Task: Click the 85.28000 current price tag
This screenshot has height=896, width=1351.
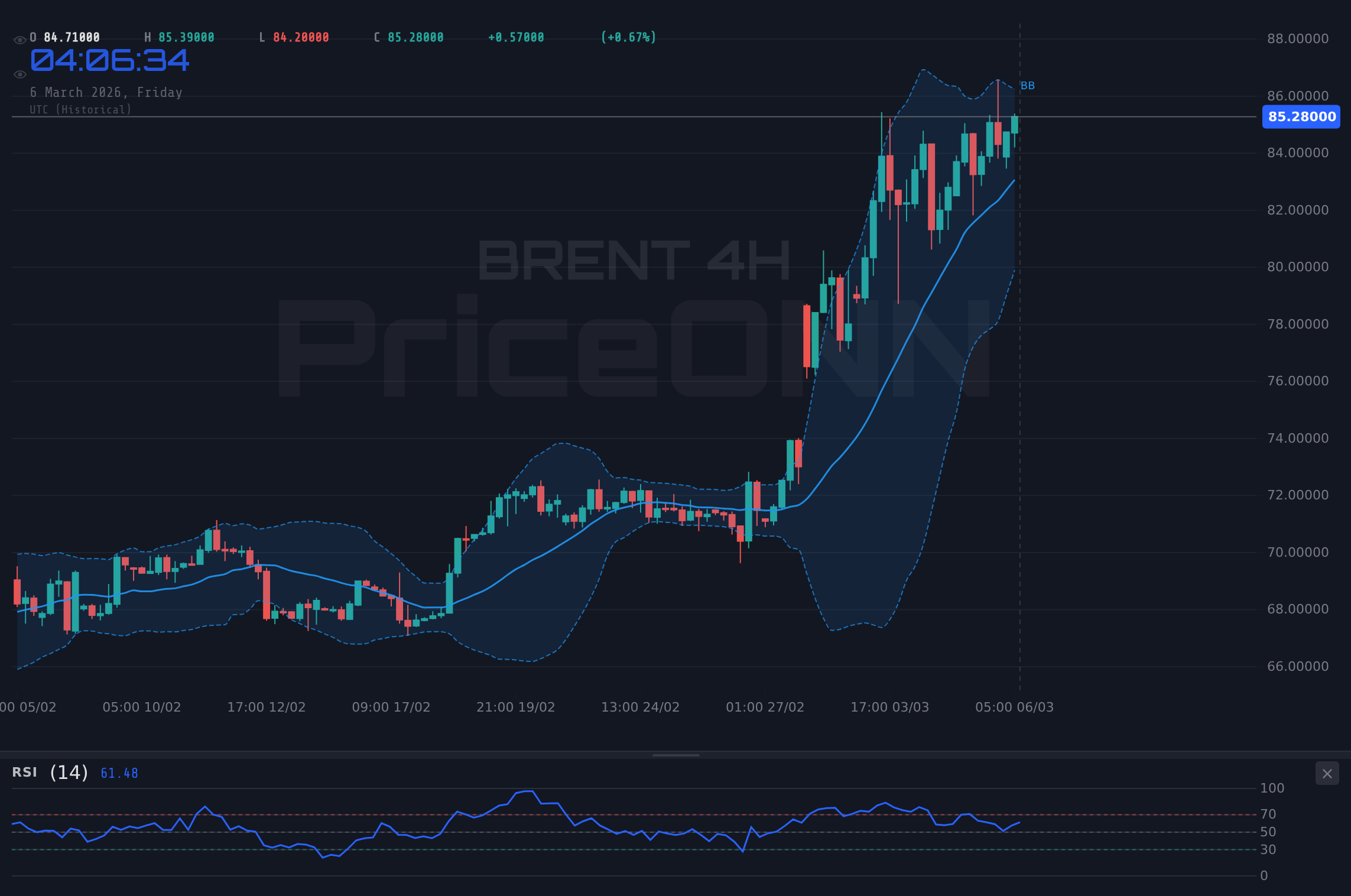Action: 1301,116
